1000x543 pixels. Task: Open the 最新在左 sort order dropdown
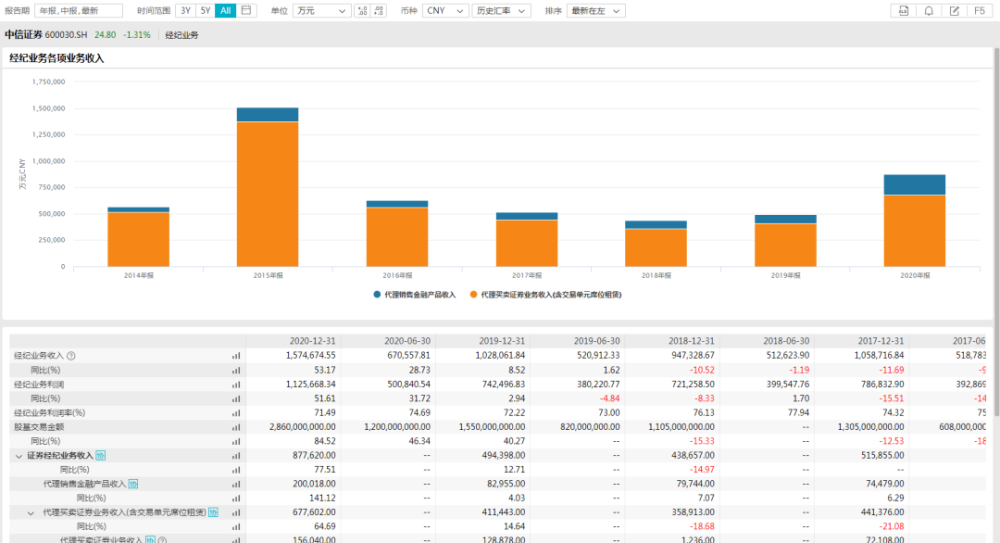[596, 11]
